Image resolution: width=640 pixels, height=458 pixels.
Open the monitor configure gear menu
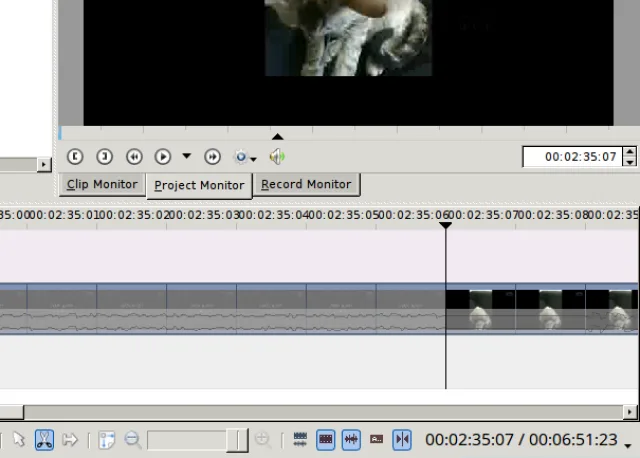(244, 157)
